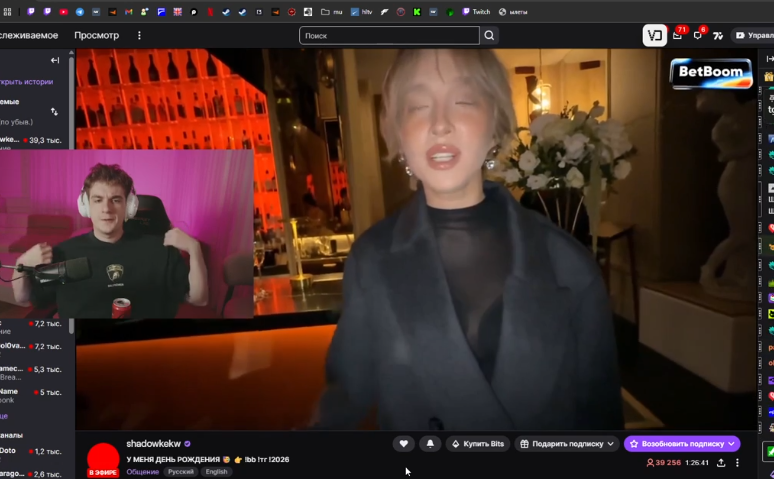Open the Управление creator dashboard button
This screenshot has width=774, height=479.
point(754,36)
